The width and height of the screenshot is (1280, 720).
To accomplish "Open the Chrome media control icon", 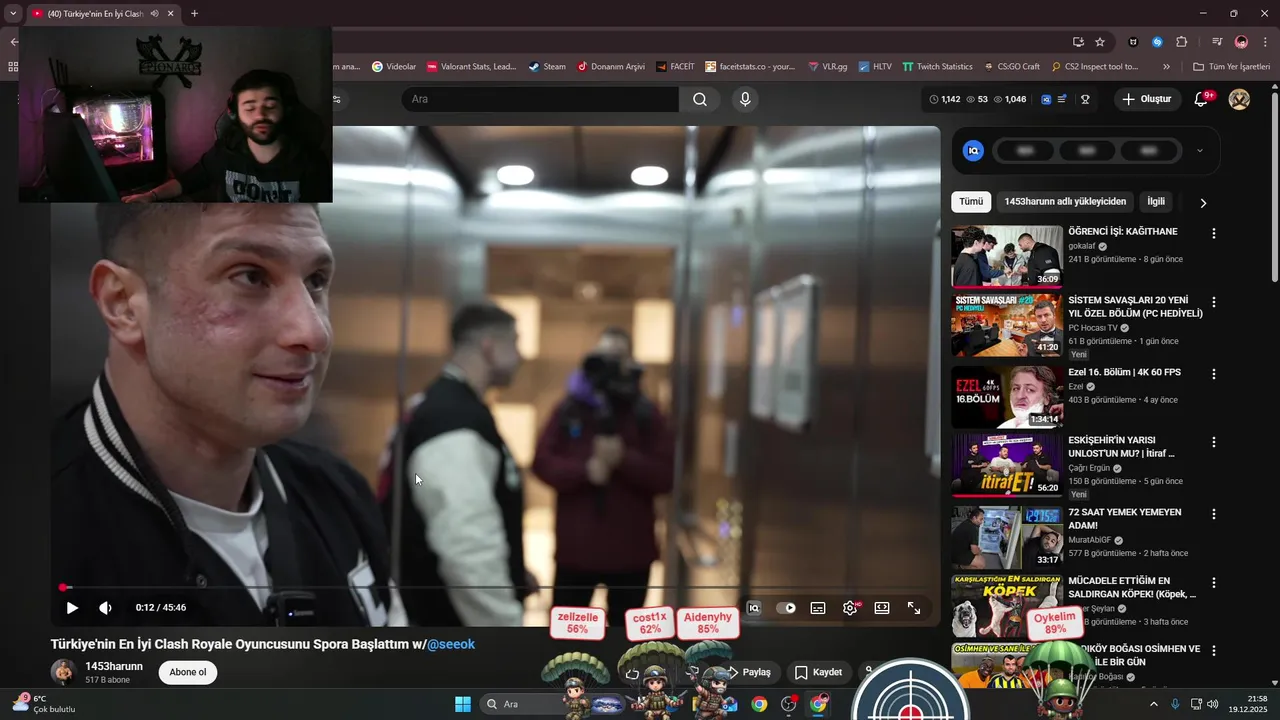I will [1217, 42].
